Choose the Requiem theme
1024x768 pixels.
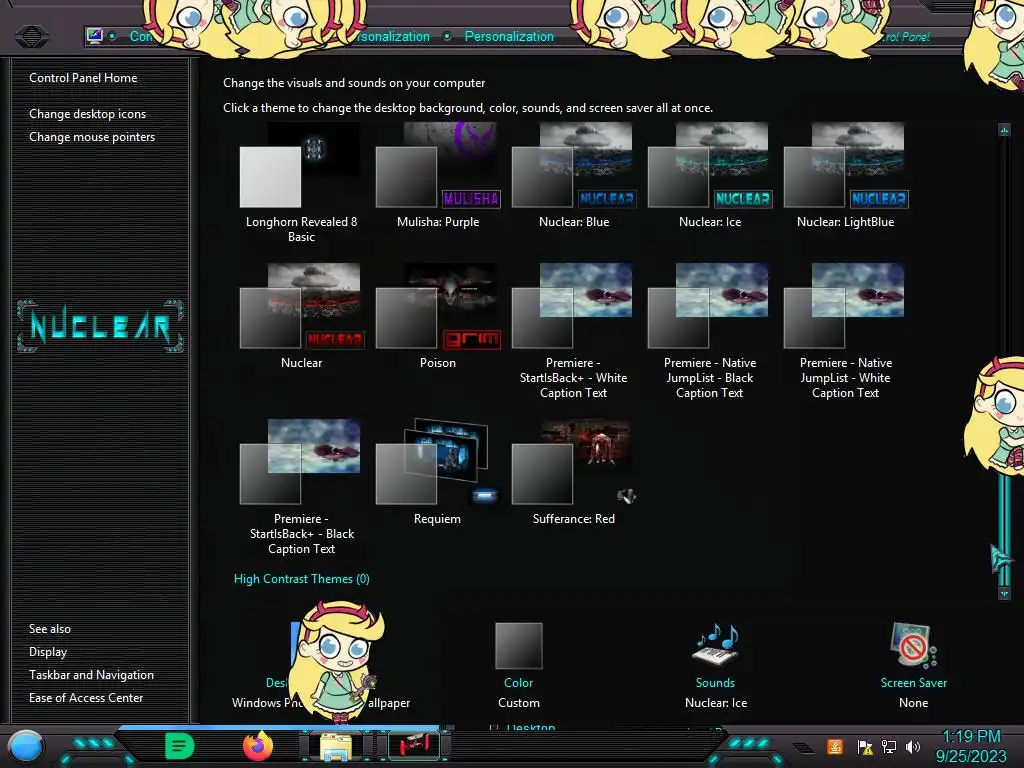tap(438, 473)
